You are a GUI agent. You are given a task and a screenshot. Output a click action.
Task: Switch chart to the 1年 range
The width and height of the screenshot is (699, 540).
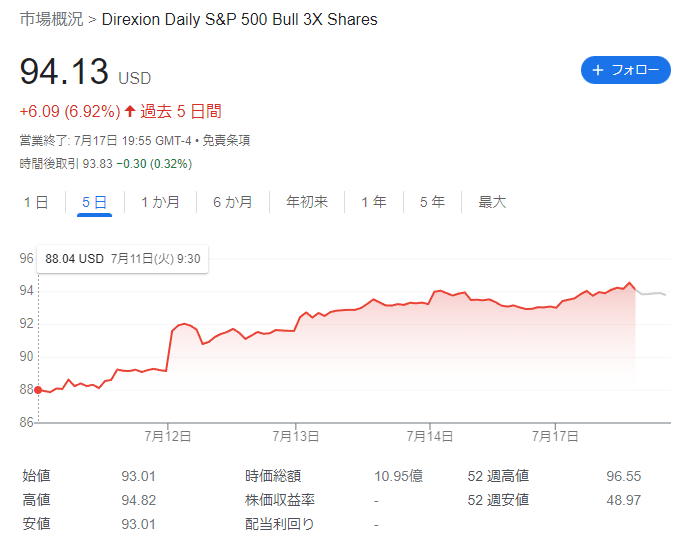click(x=374, y=202)
